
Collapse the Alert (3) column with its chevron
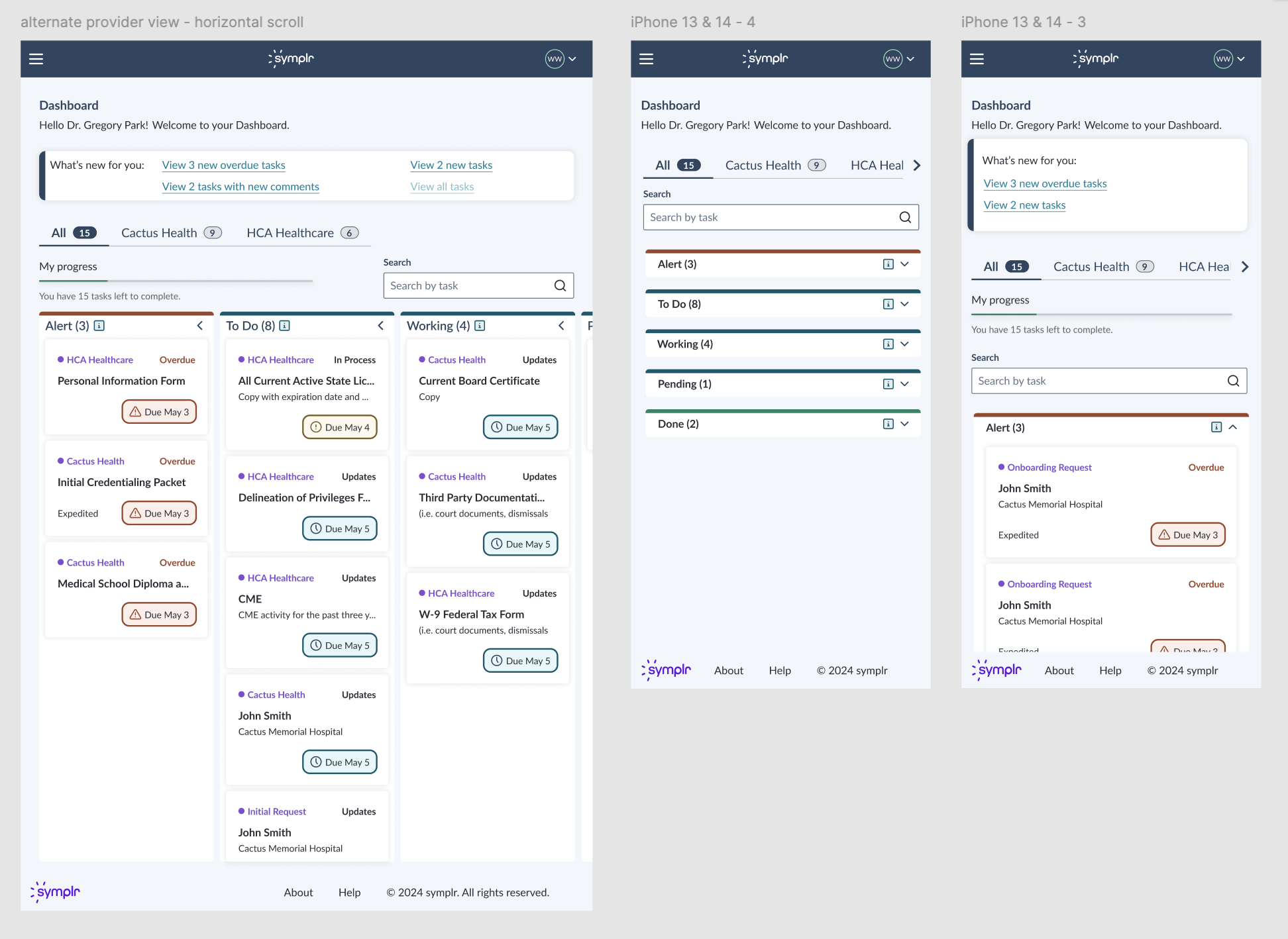[x=199, y=325]
